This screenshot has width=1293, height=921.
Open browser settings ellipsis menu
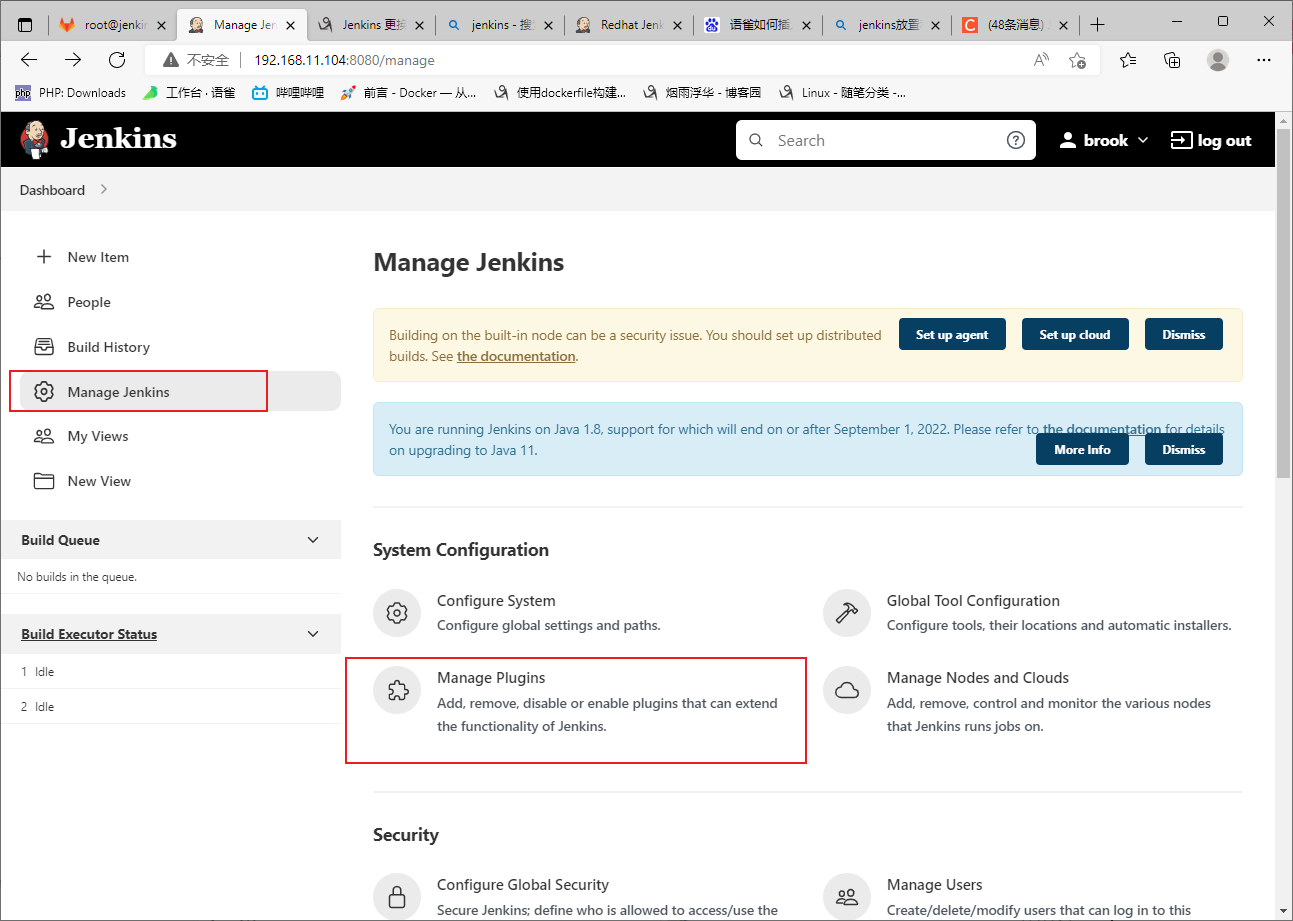click(x=1262, y=60)
